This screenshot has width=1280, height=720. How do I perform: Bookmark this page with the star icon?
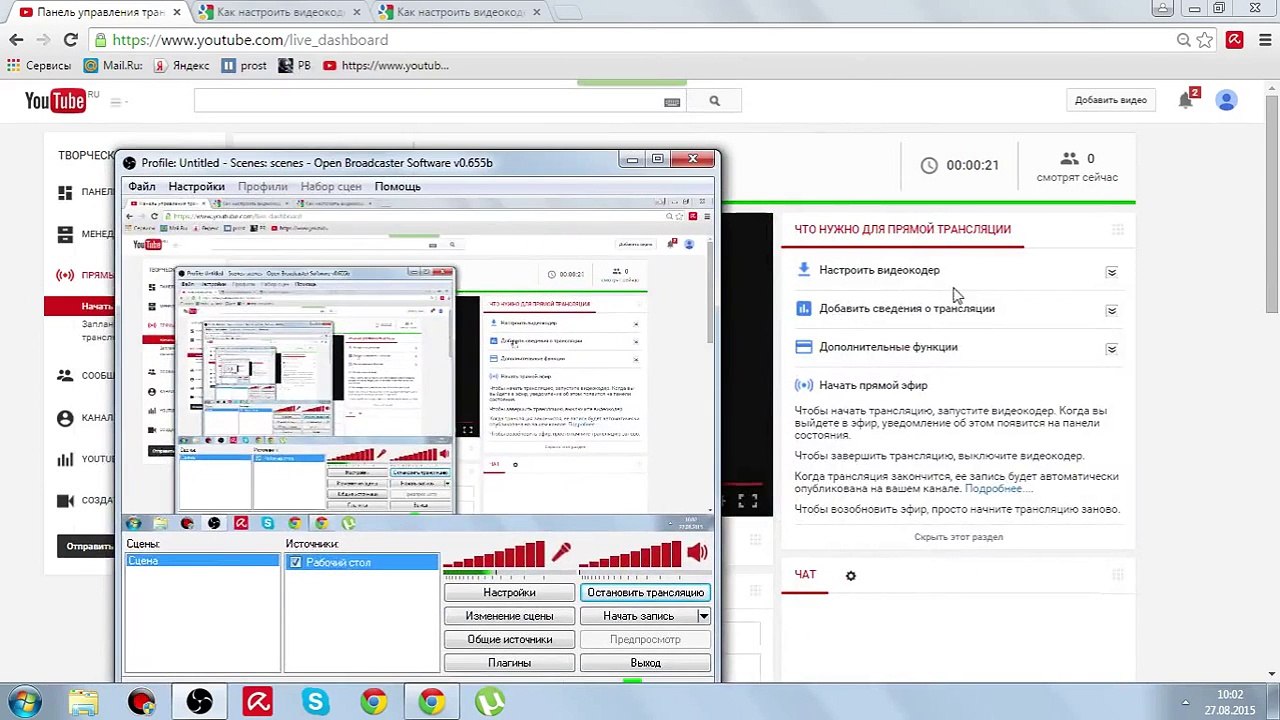(1205, 40)
